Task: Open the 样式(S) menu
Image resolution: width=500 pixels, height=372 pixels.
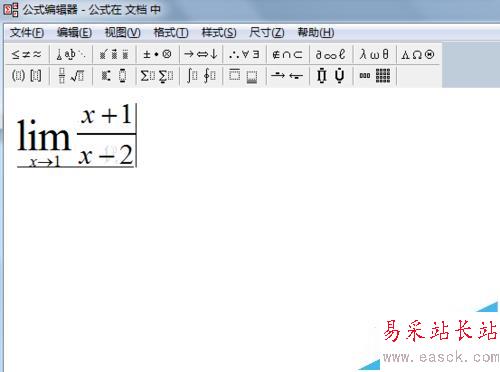Action: point(219,33)
